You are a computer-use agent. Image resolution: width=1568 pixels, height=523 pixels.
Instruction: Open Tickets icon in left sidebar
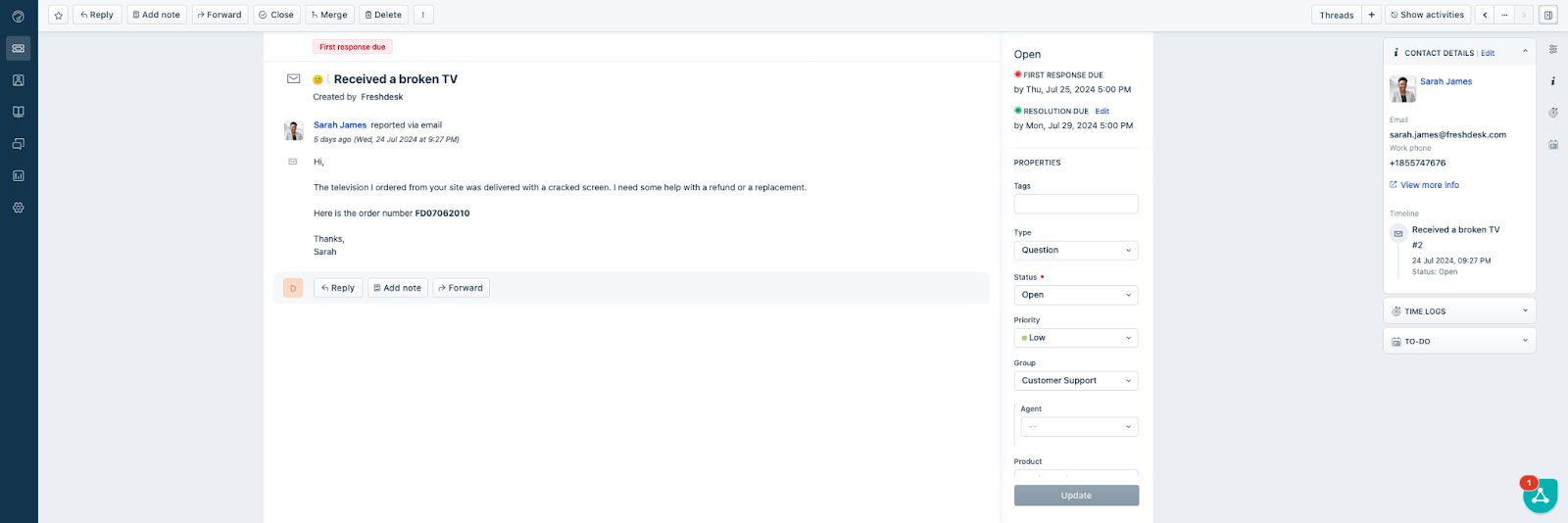pos(19,48)
